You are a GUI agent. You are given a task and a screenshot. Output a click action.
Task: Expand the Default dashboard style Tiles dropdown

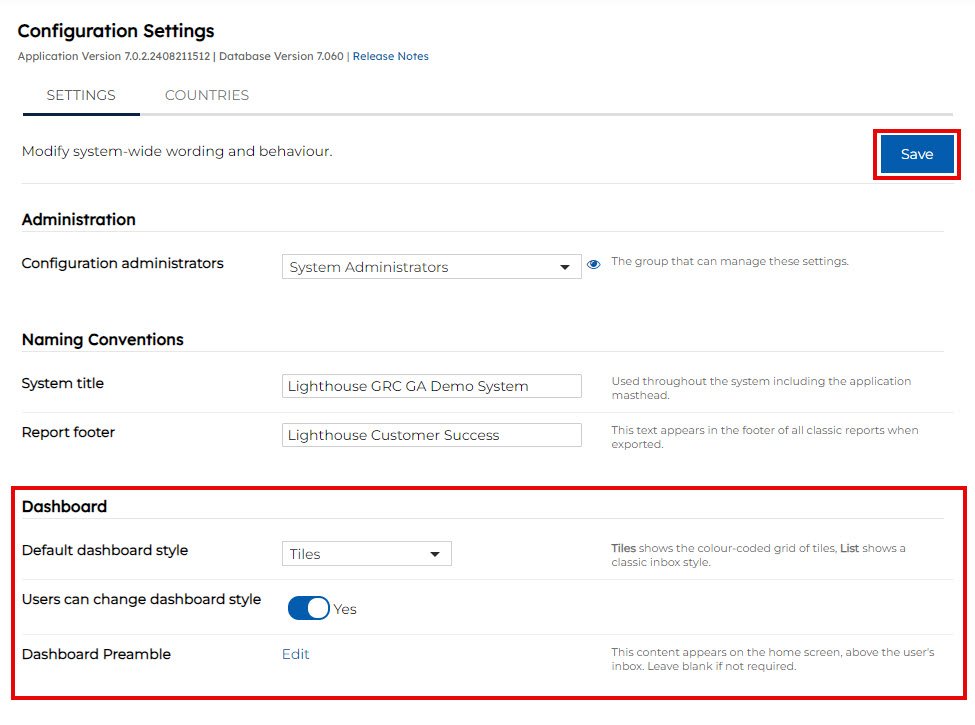[366, 554]
